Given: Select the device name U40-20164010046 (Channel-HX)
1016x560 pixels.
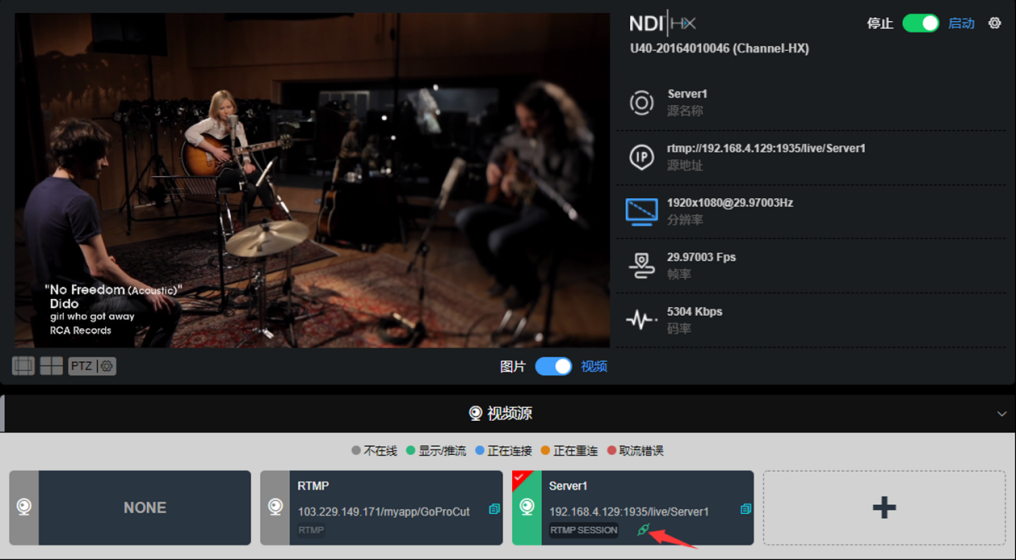Looking at the screenshot, I should point(719,49).
